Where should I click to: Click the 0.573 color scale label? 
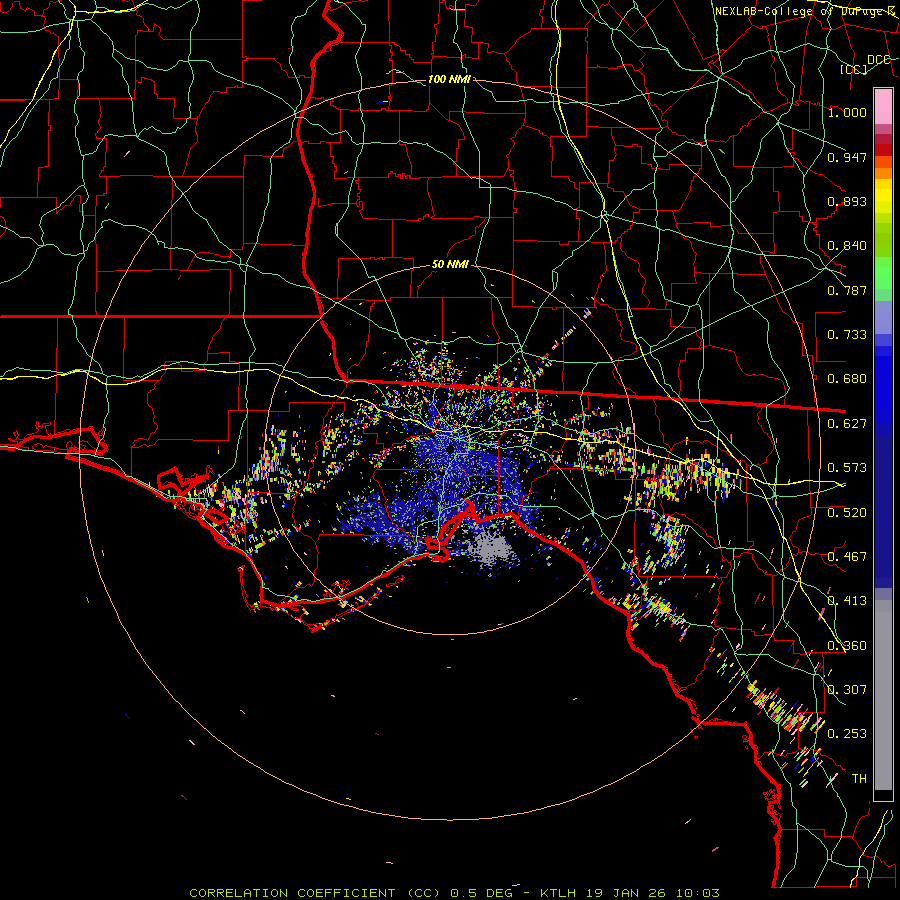[847, 468]
